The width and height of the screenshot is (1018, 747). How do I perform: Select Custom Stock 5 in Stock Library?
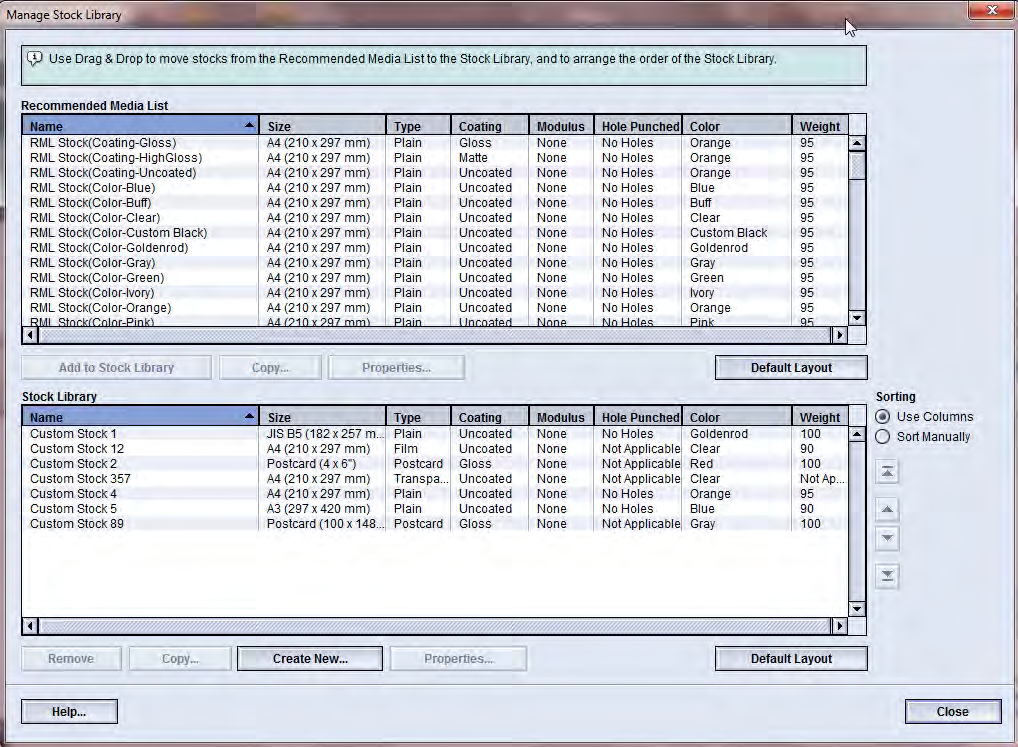[435, 508]
